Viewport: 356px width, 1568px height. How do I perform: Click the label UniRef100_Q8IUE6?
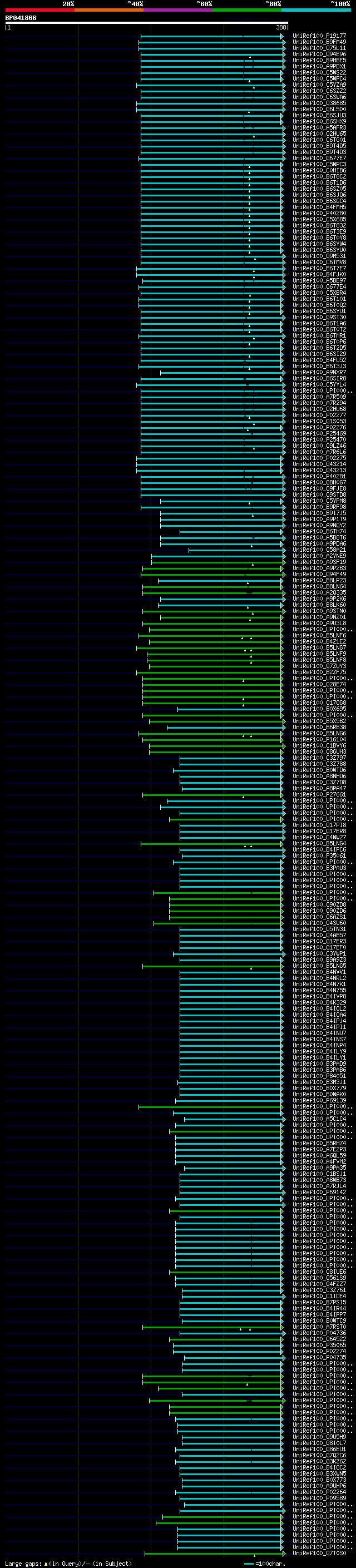[x=319, y=1272]
